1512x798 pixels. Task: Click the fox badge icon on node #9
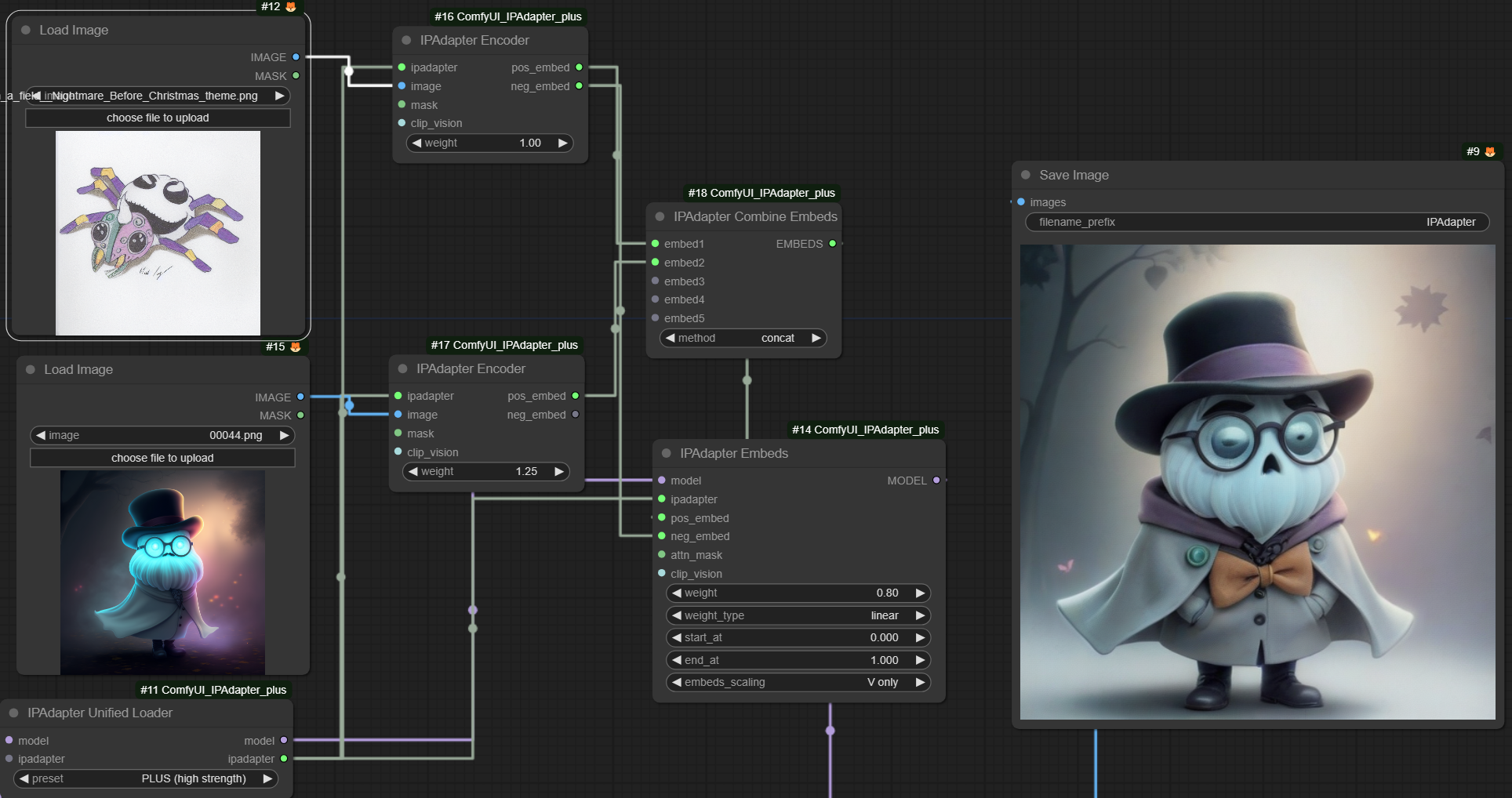tap(1490, 151)
